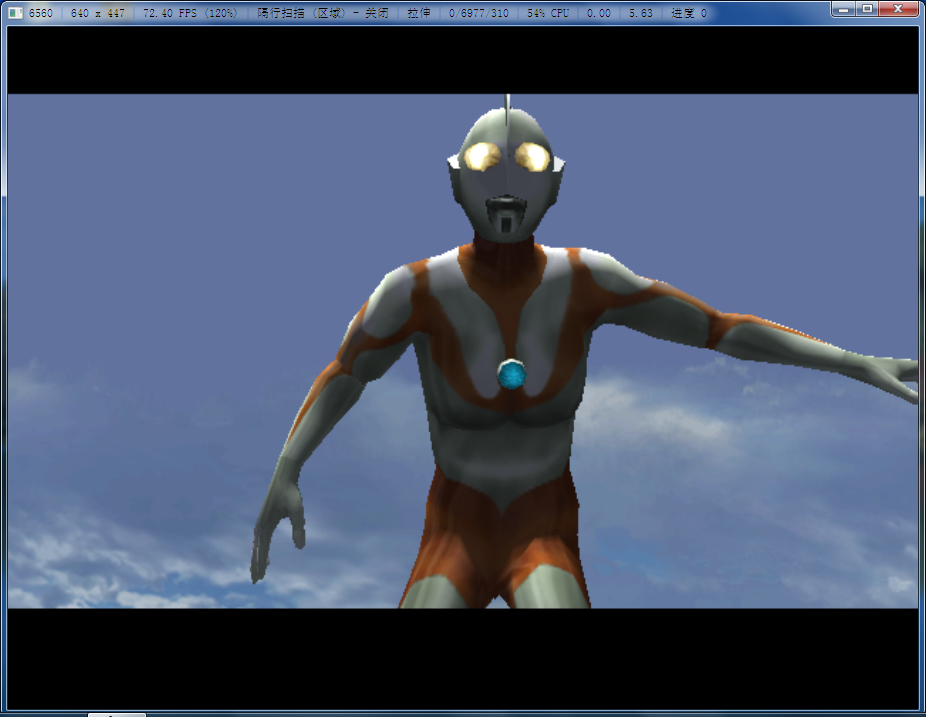The image size is (926, 717).
Task: Click the '72.40 FPS (120%)' readout
Action: pos(190,13)
